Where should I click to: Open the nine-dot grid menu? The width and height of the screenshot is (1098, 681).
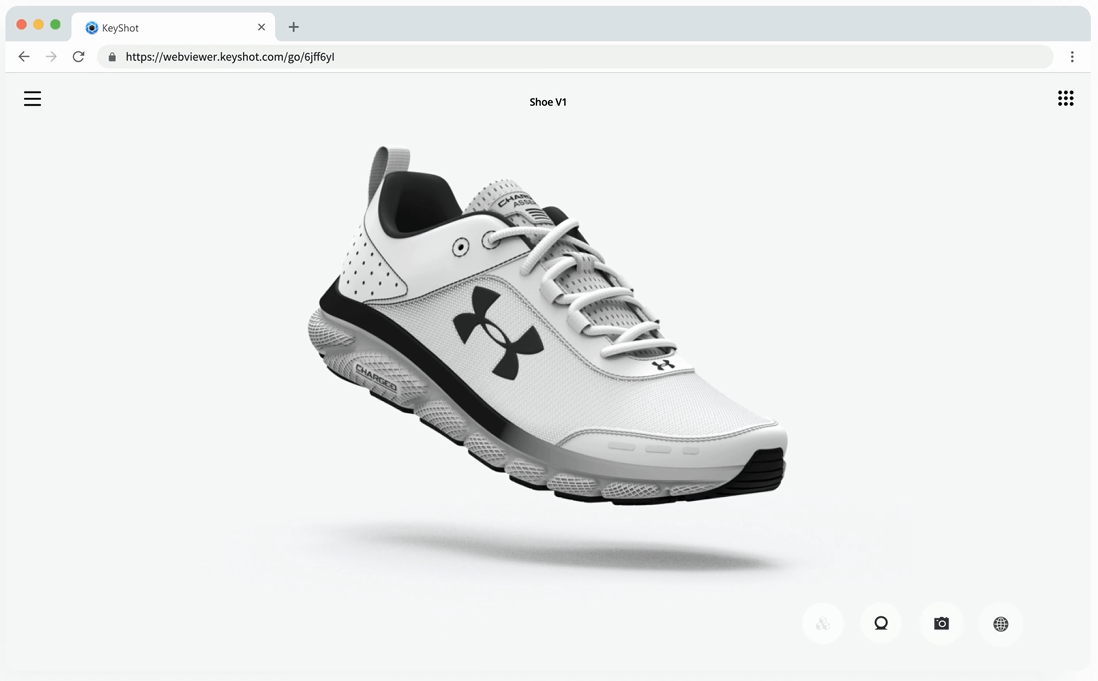pyautogui.click(x=1065, y=99)
